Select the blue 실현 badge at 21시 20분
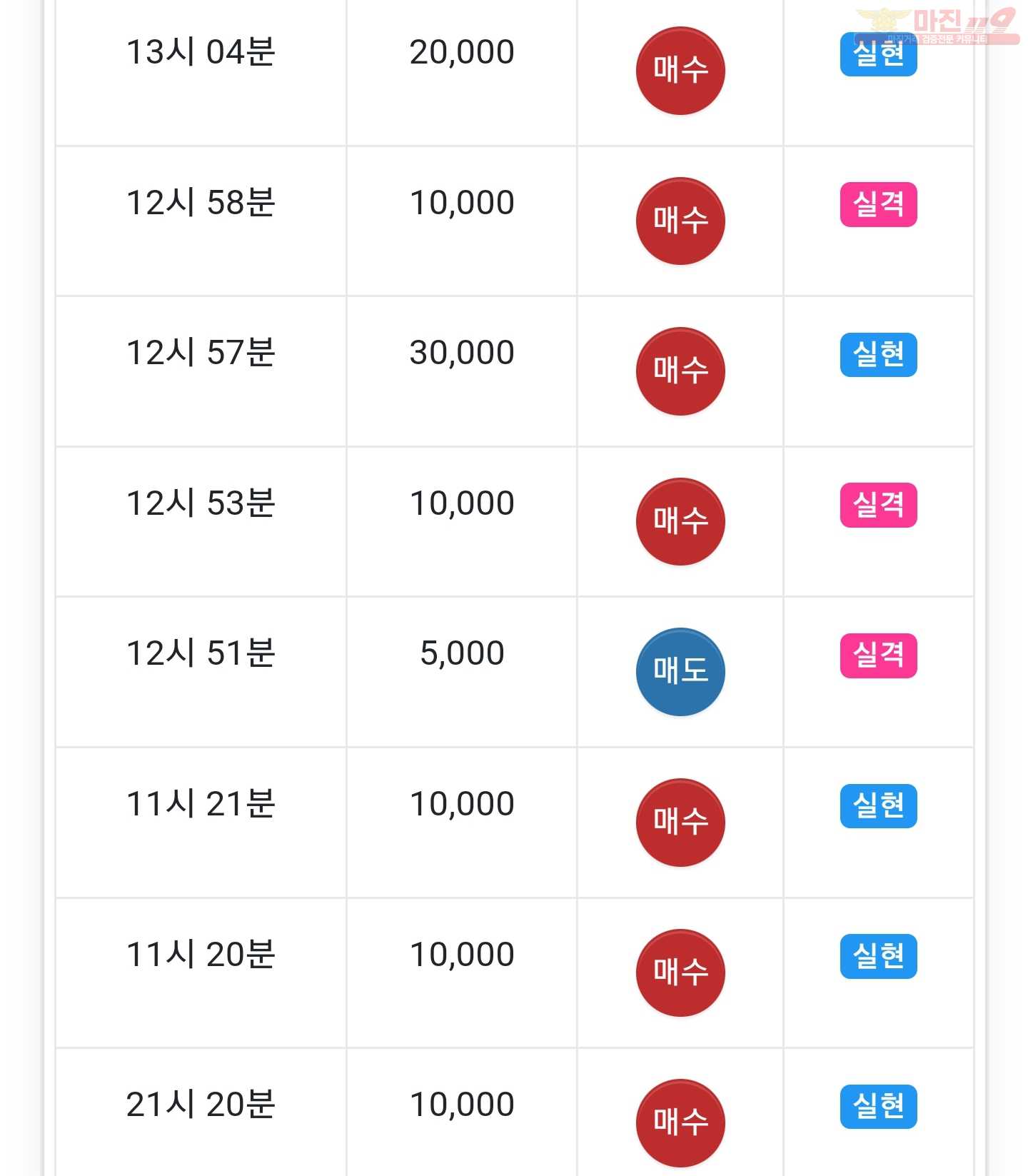Image resolution: width=1028 pixels, height=1176 pixels. (879, 1107)
